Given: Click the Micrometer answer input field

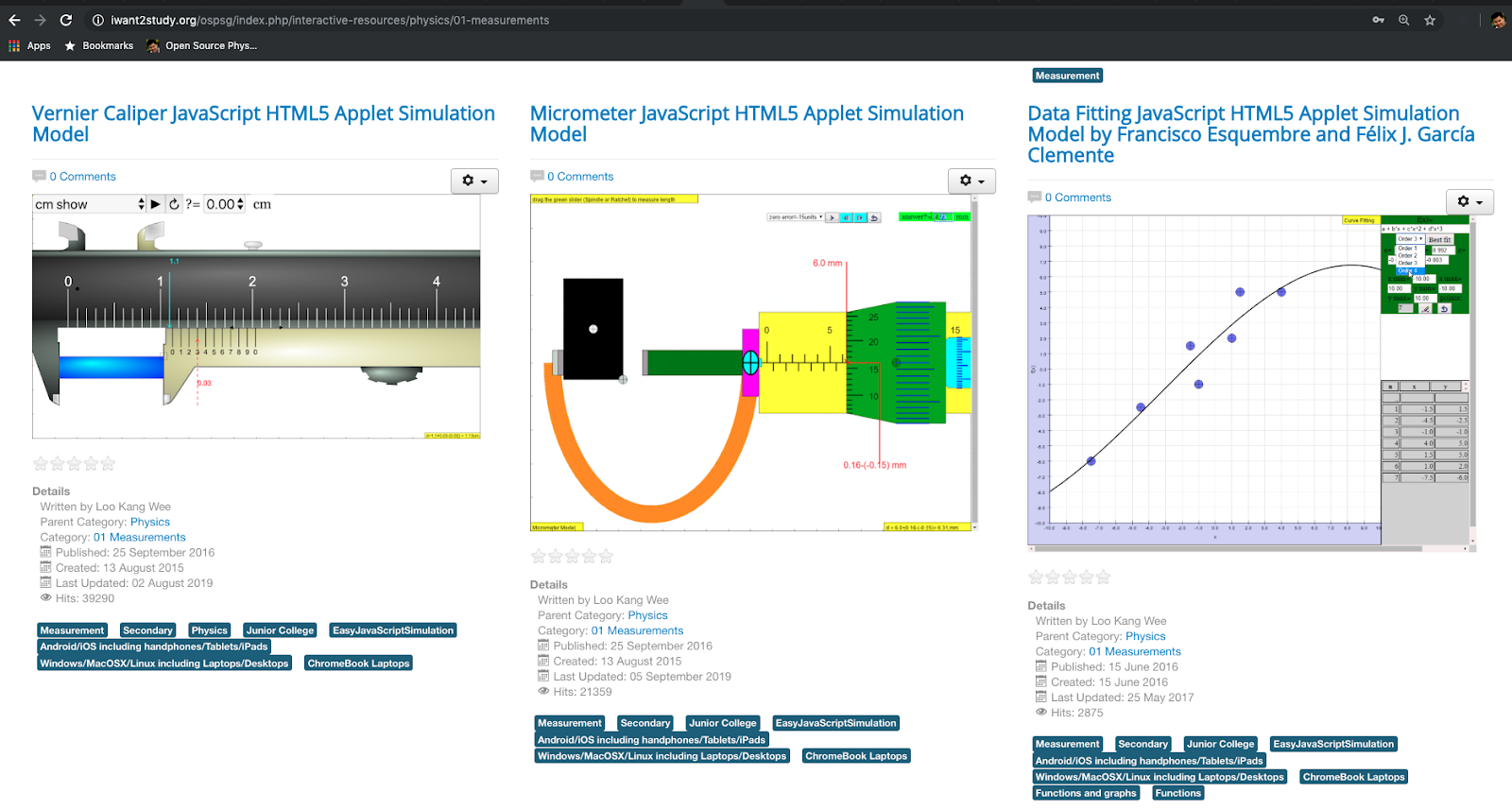Looking at the screenshot, I should (941, 217).
